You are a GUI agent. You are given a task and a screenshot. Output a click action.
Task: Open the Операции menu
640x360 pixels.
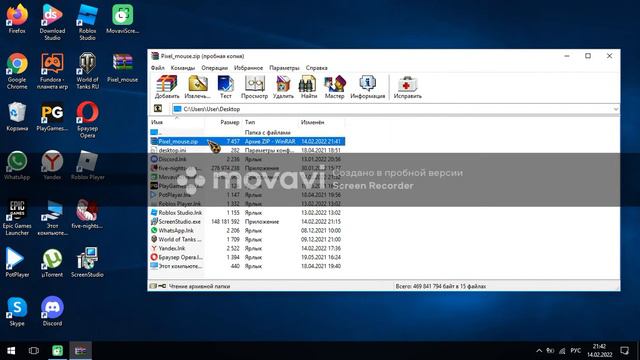click(214, 68)
